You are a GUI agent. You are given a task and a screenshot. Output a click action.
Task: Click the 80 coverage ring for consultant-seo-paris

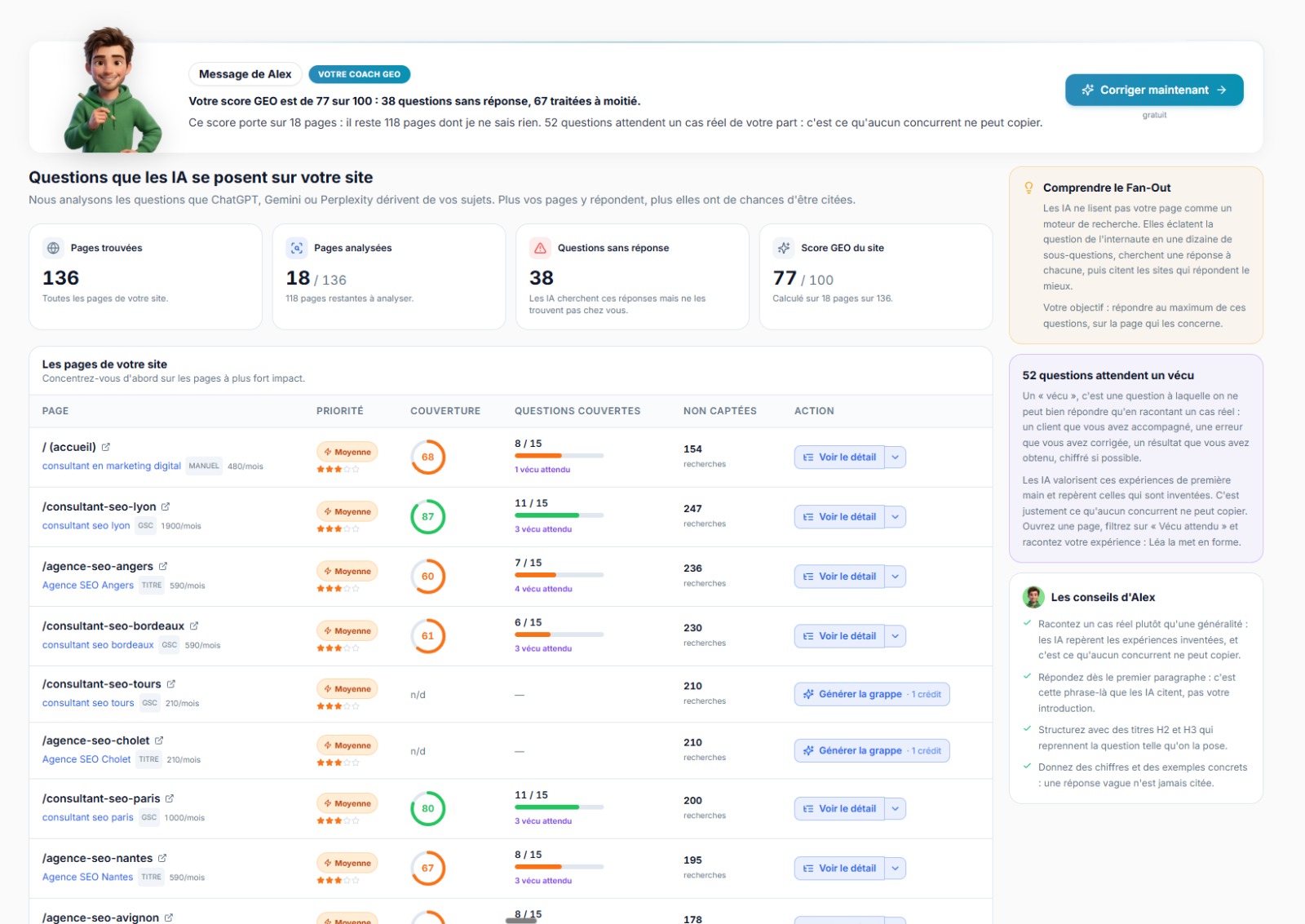pyautogui.click(x=427, y=808)
